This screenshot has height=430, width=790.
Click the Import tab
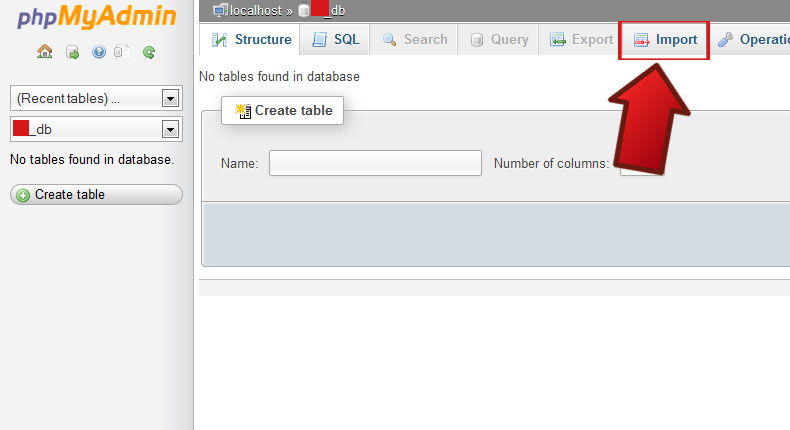pyautogui.click(x=665, y=40)
